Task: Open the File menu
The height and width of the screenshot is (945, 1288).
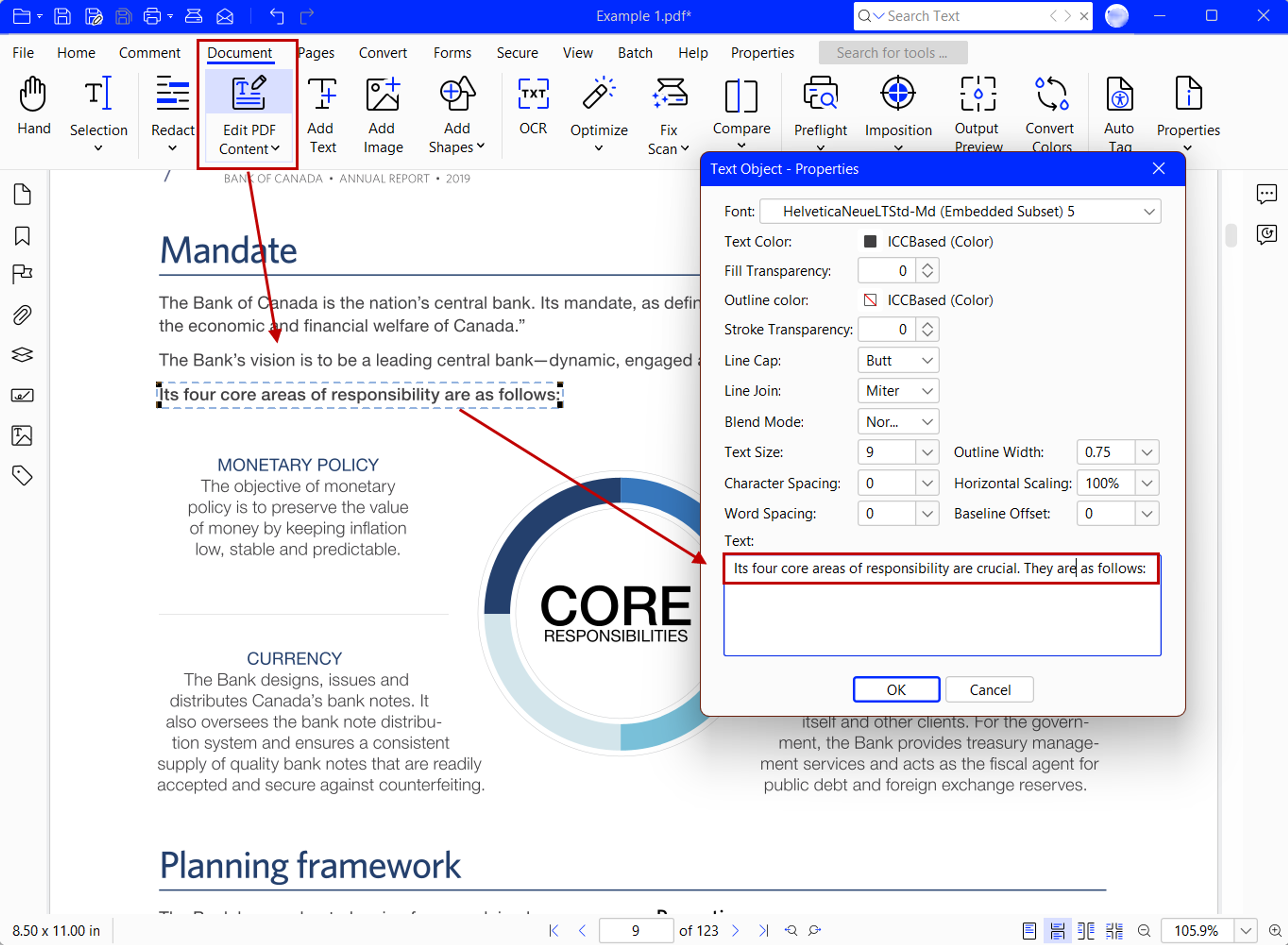Action: point(23,53)
